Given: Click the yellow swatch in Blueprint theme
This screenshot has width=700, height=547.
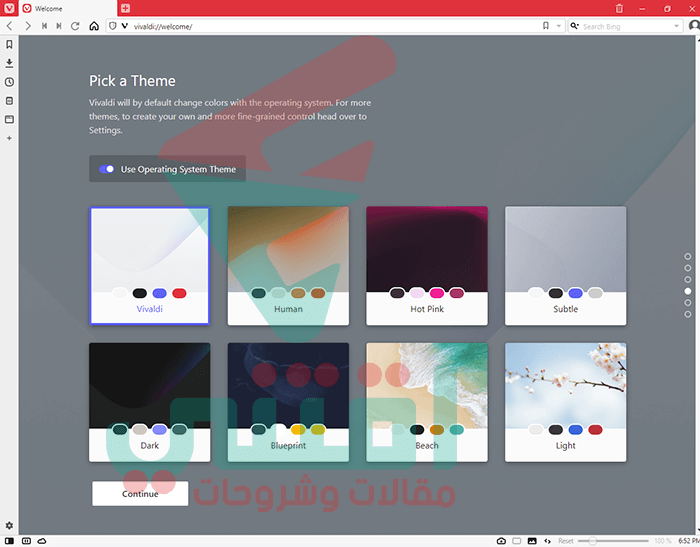Looking at the screenshot, I should 298,430.
